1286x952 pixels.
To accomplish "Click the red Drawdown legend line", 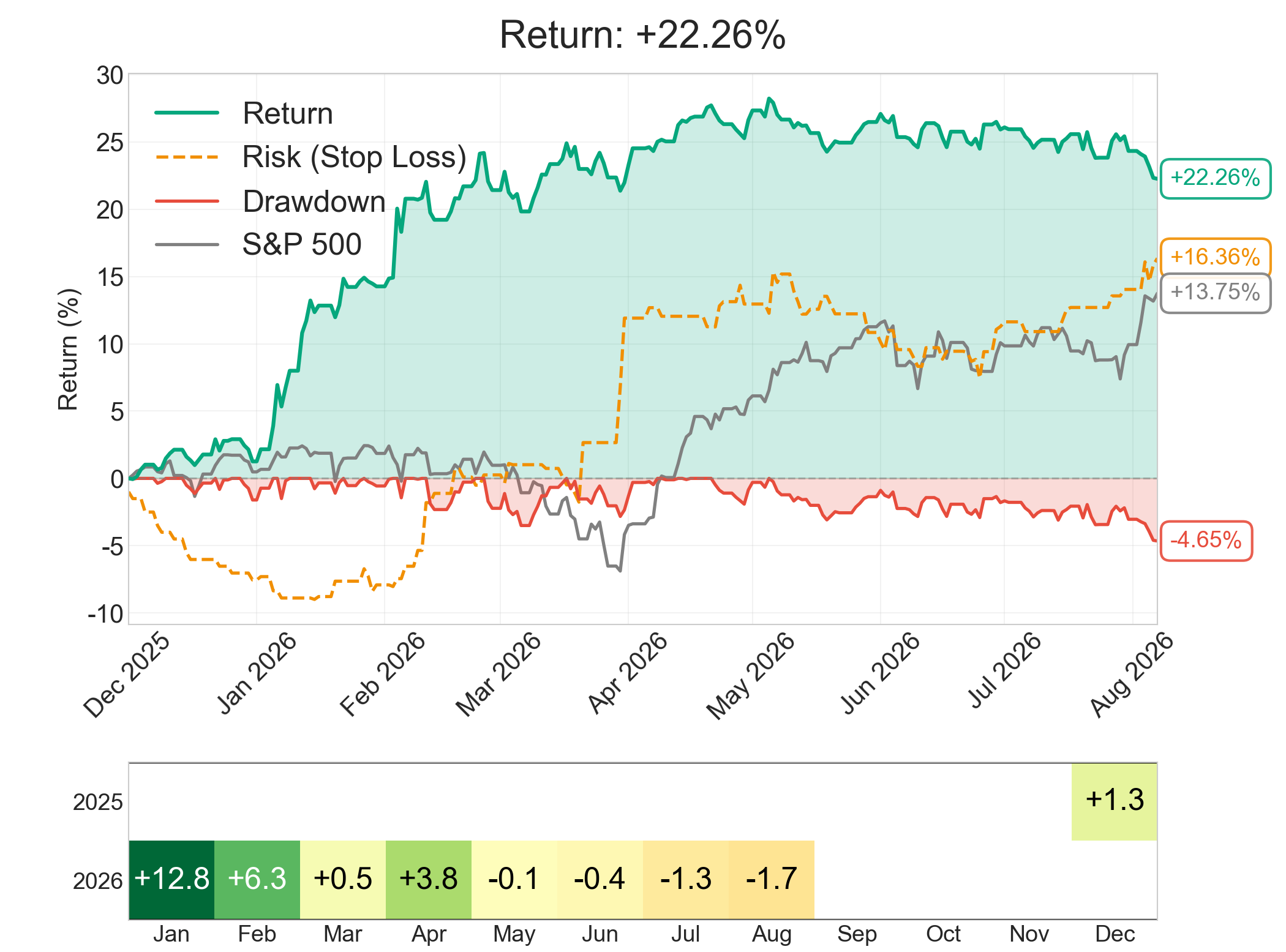I will click(x=187, y=201).
